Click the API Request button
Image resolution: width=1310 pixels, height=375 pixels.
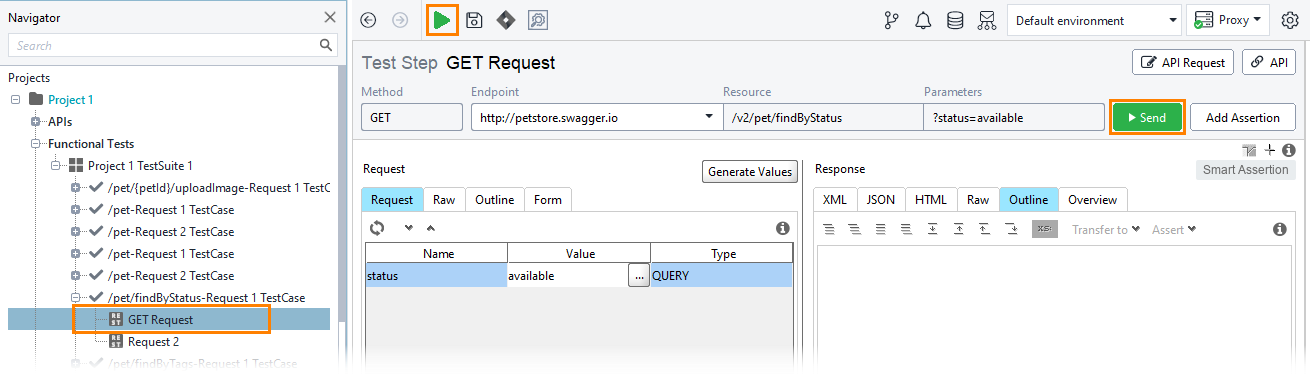click(1183, 62)
